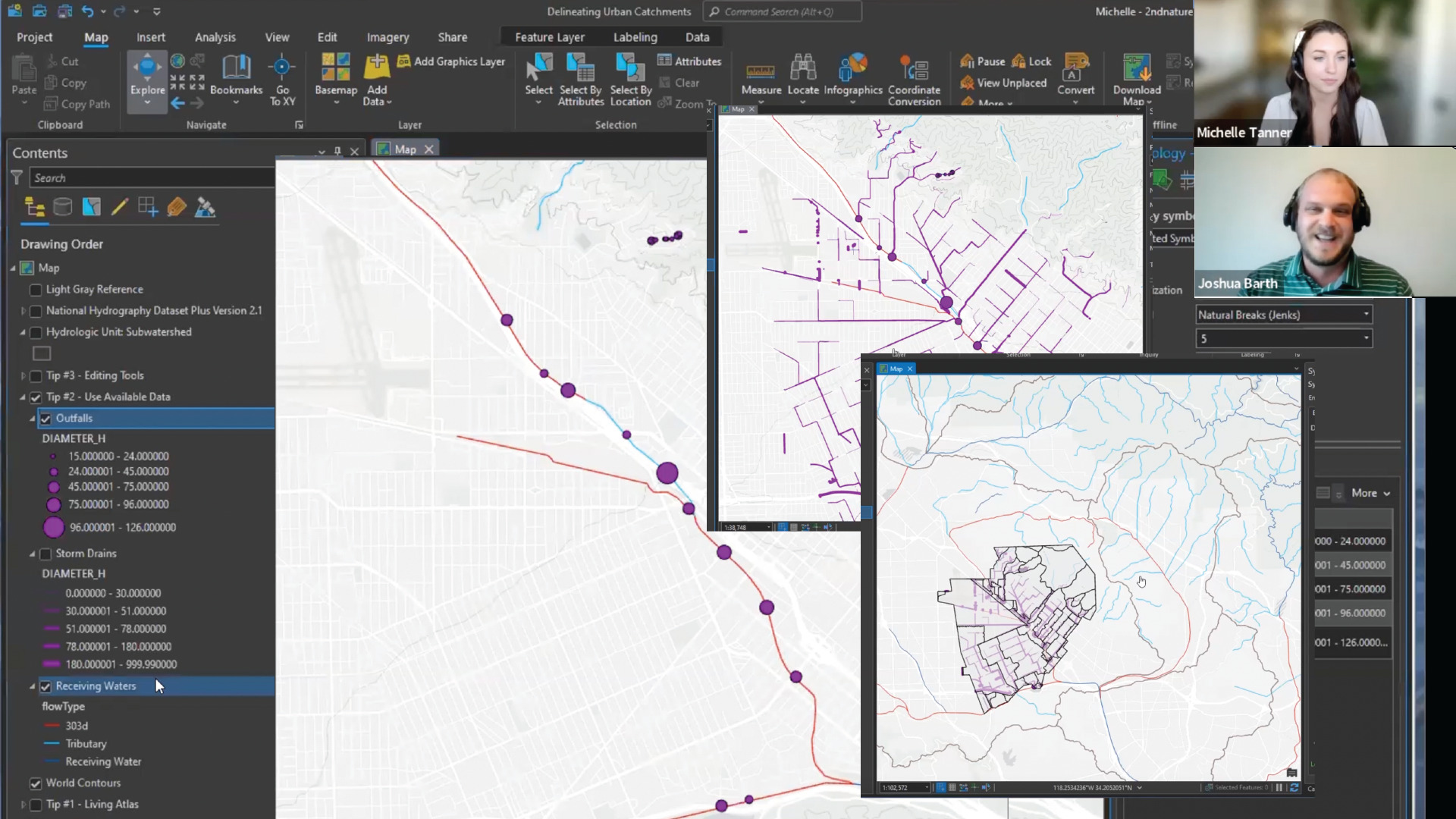Open Select By Location
The height and width of the screenshot is (819, 1456).
[x=630, y=79]
